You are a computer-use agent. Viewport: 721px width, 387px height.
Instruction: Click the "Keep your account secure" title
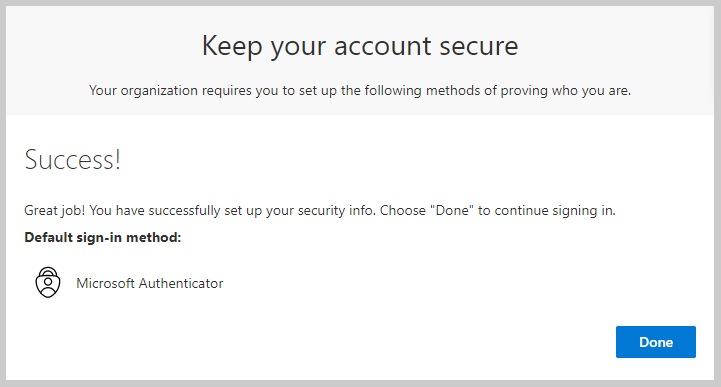coord(360,46)
